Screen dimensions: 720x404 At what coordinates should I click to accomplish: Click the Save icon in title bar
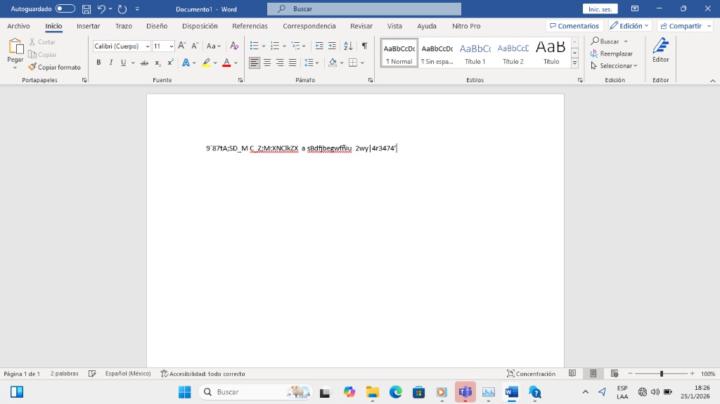coord(87,9)
